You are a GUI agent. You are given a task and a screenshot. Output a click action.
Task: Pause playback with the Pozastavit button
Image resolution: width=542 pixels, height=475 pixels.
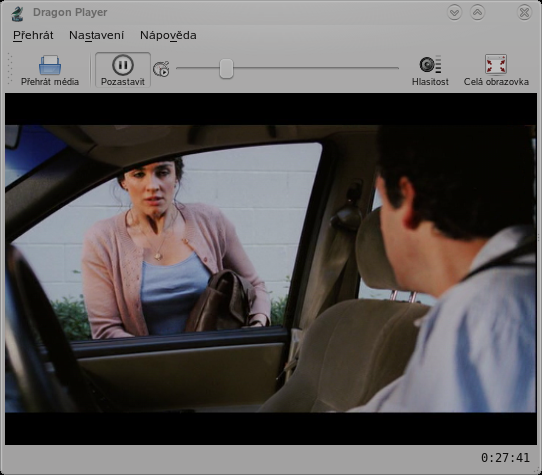(x=123, y=70)
